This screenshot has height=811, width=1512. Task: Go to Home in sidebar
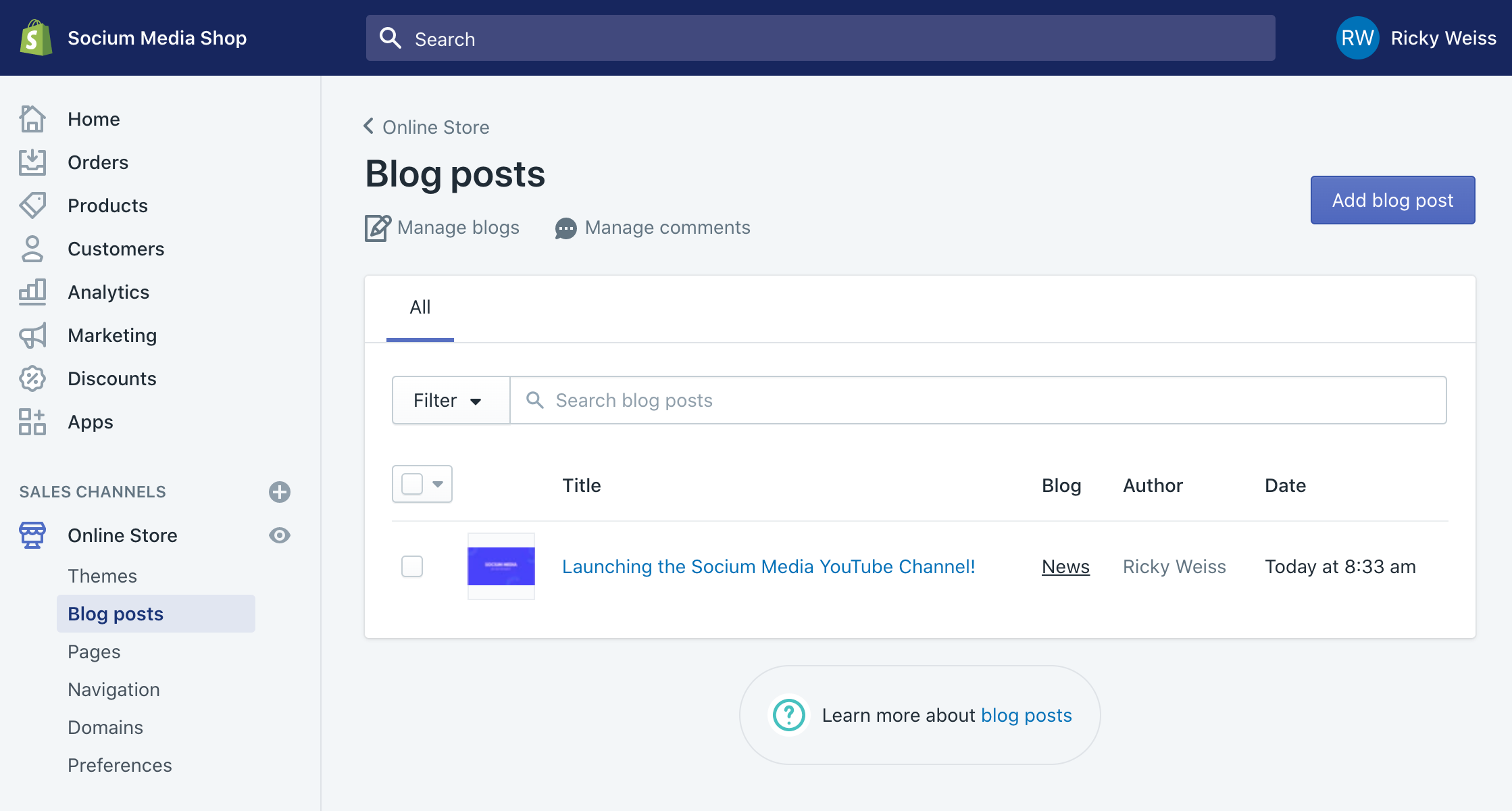click(x=94, y=119)
